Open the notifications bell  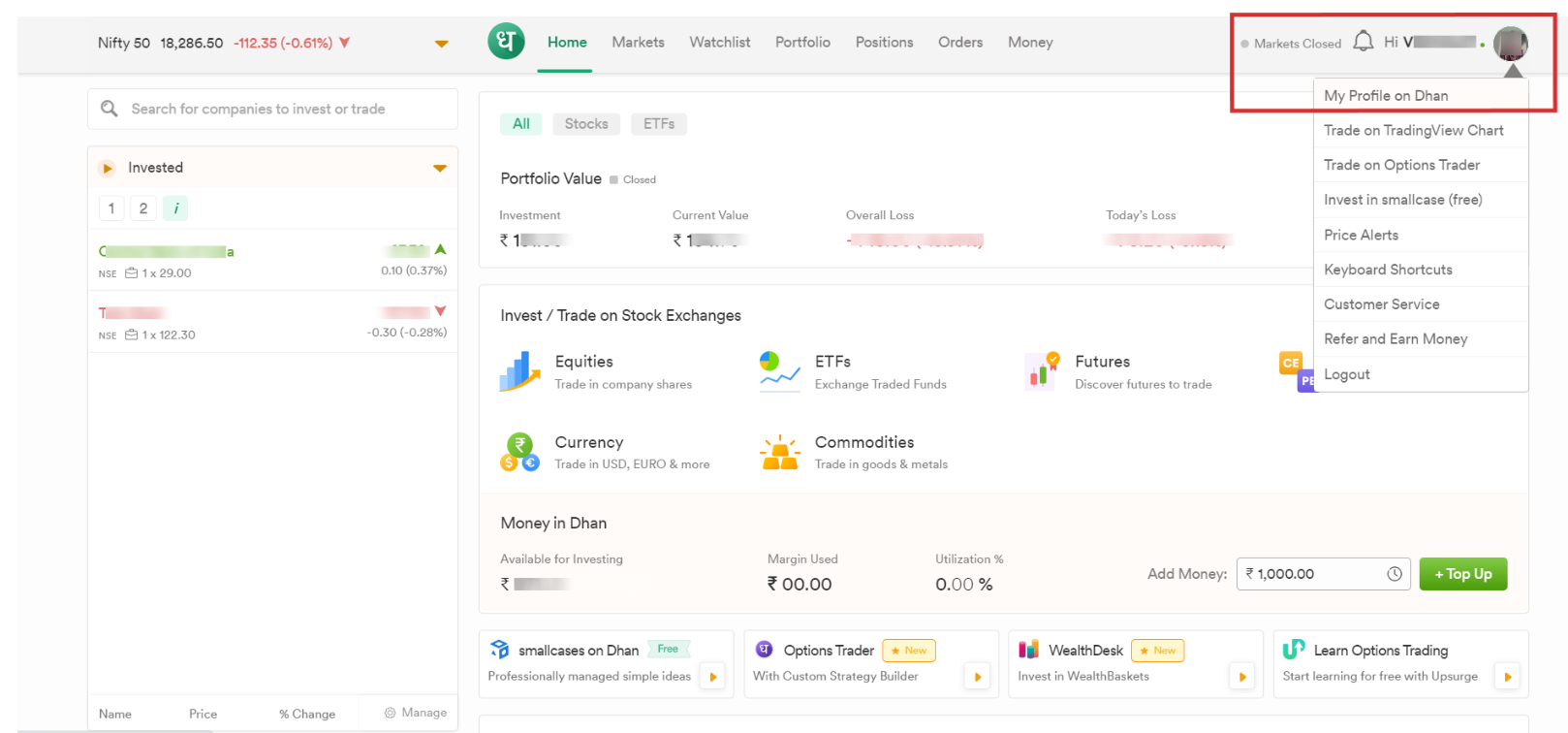click(x=1363, y=42)
